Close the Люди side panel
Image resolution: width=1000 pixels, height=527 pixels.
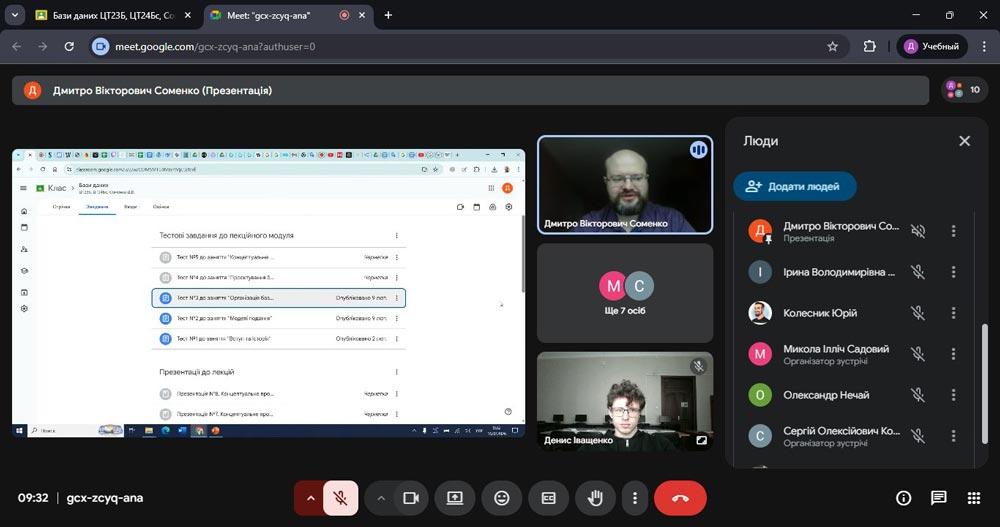tap(964, 141)
